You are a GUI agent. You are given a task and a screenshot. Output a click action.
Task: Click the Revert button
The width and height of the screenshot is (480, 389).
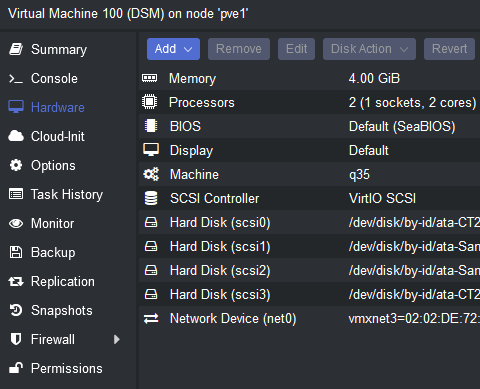point(449,49)
